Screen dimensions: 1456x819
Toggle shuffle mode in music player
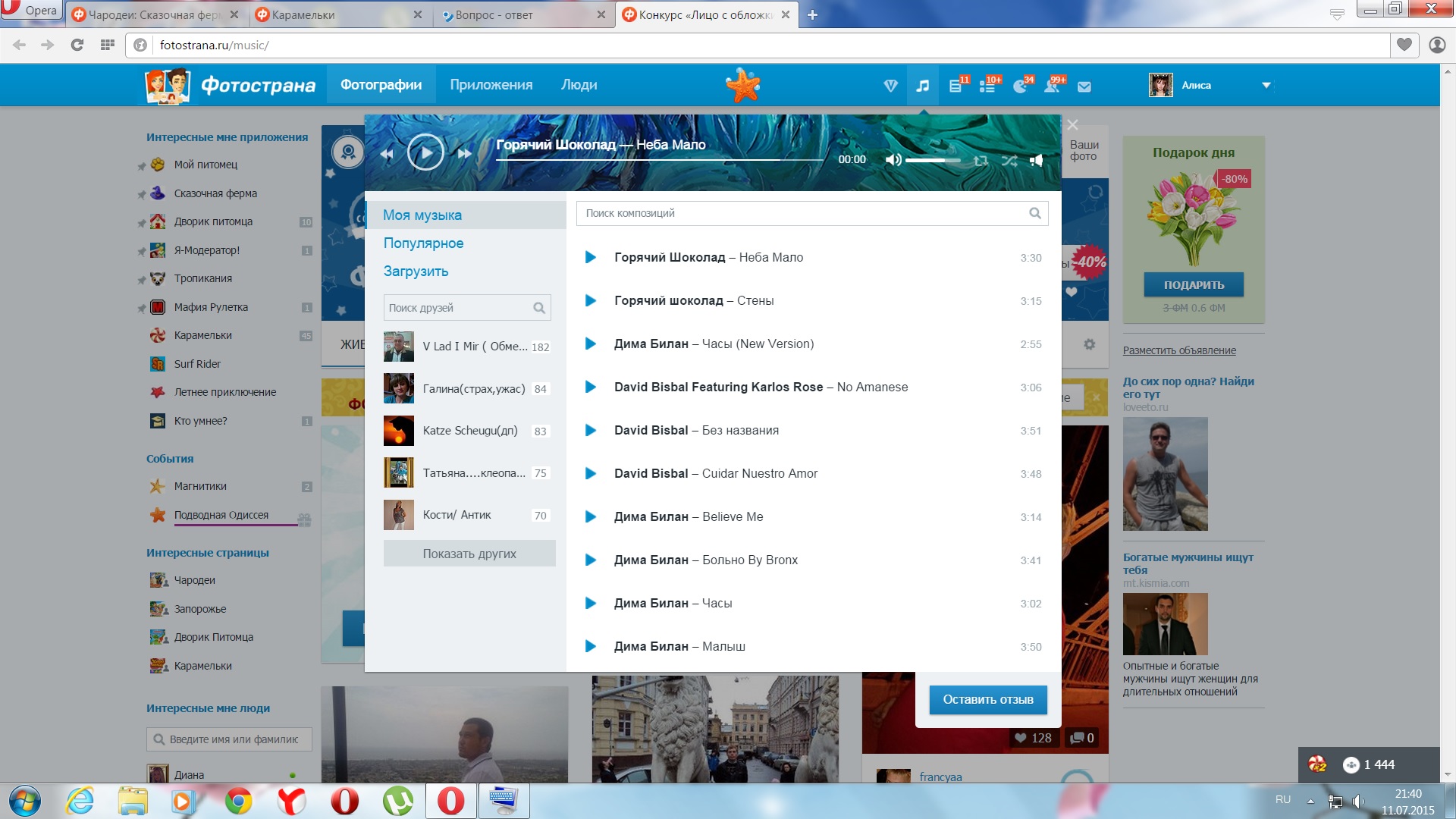1009,160
